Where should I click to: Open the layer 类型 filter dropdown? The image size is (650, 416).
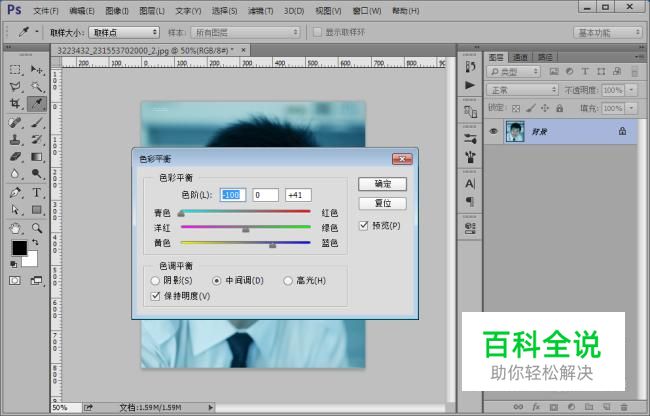[x=514, y=72]
